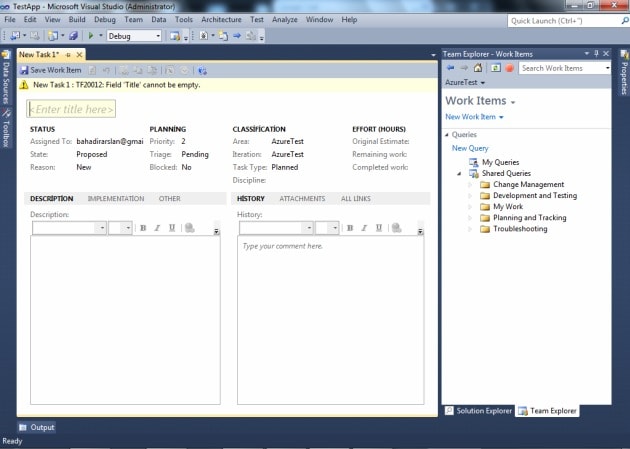630x449 pixels.
Task: Toggle underline in History editor
Action: (x=379, y=228)
